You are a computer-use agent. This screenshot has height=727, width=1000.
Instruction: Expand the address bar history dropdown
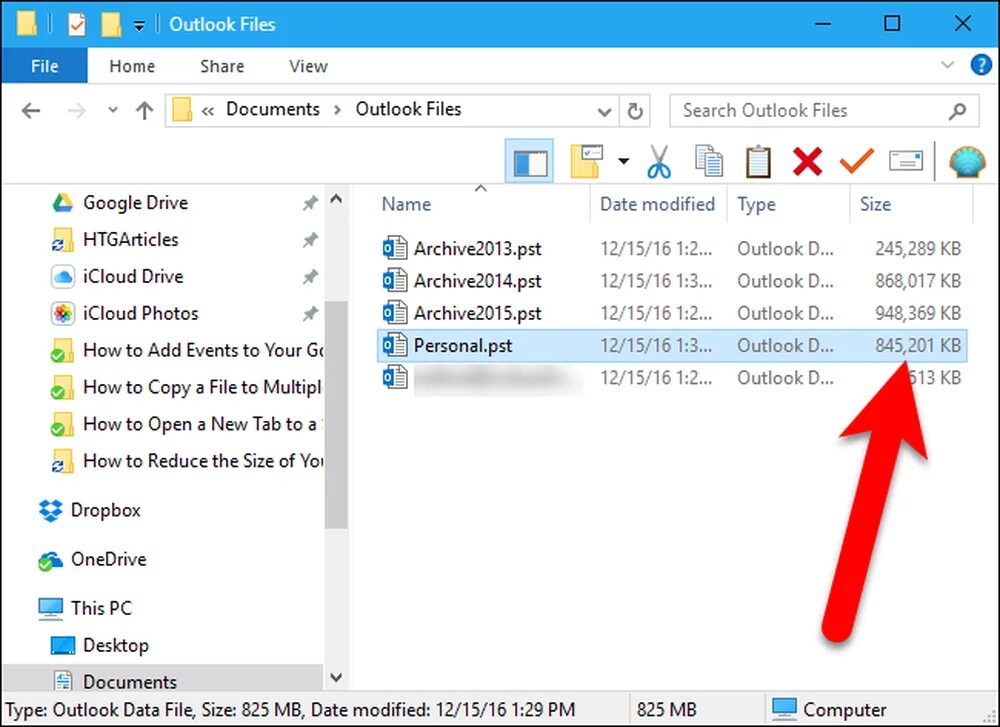[x=604, y=112]
